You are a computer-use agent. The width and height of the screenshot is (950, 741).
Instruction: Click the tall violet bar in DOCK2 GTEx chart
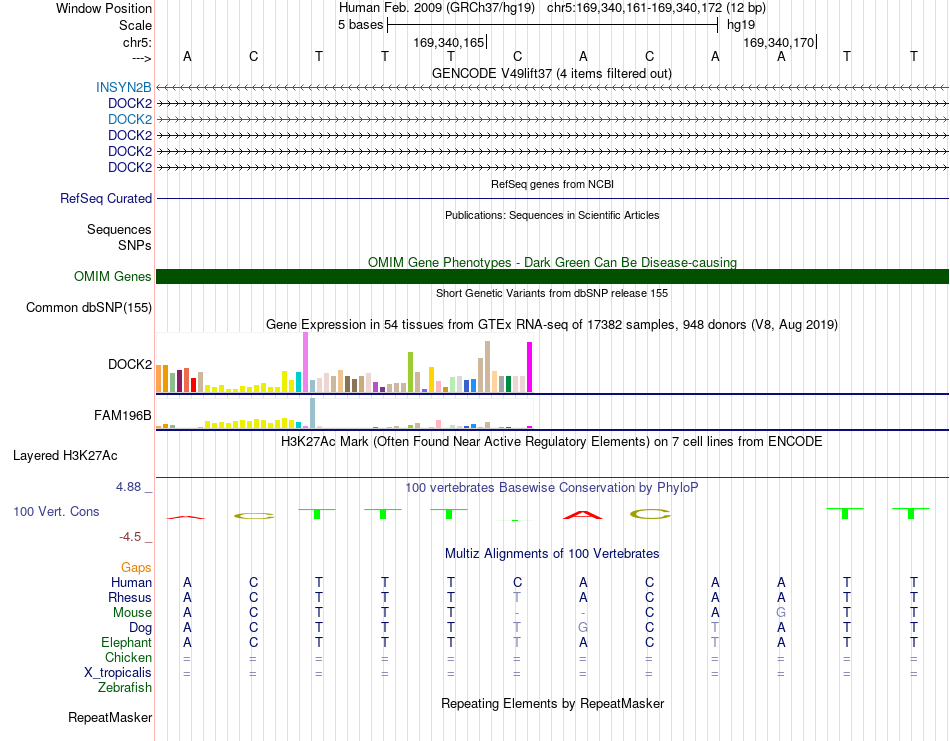305,362
